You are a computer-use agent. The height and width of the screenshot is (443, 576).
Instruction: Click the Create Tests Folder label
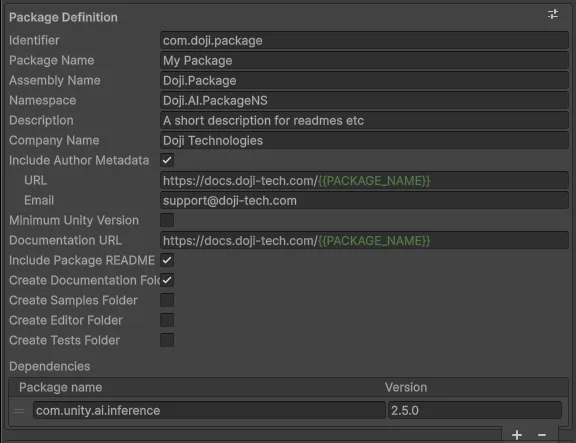[x=64, y=340]
